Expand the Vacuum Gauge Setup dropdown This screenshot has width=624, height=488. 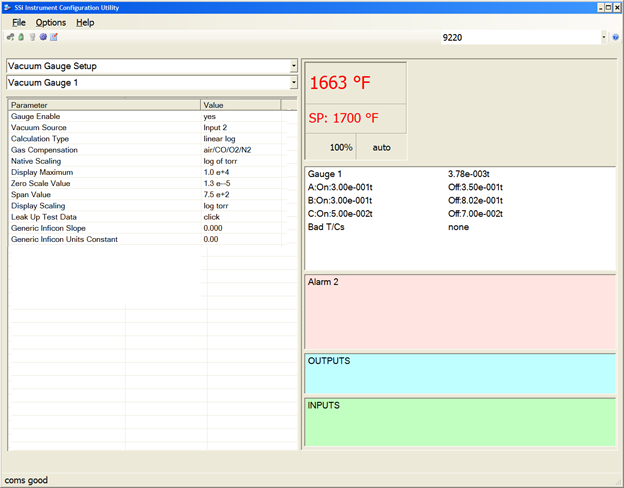point(293,67)
